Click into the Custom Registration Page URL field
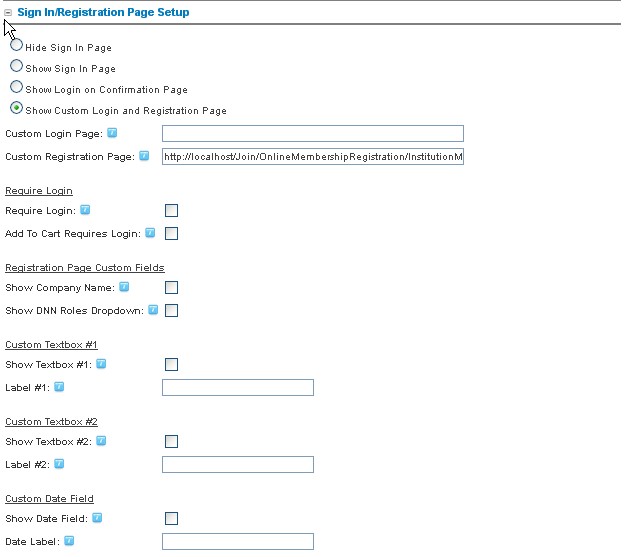 click(313, 157)
